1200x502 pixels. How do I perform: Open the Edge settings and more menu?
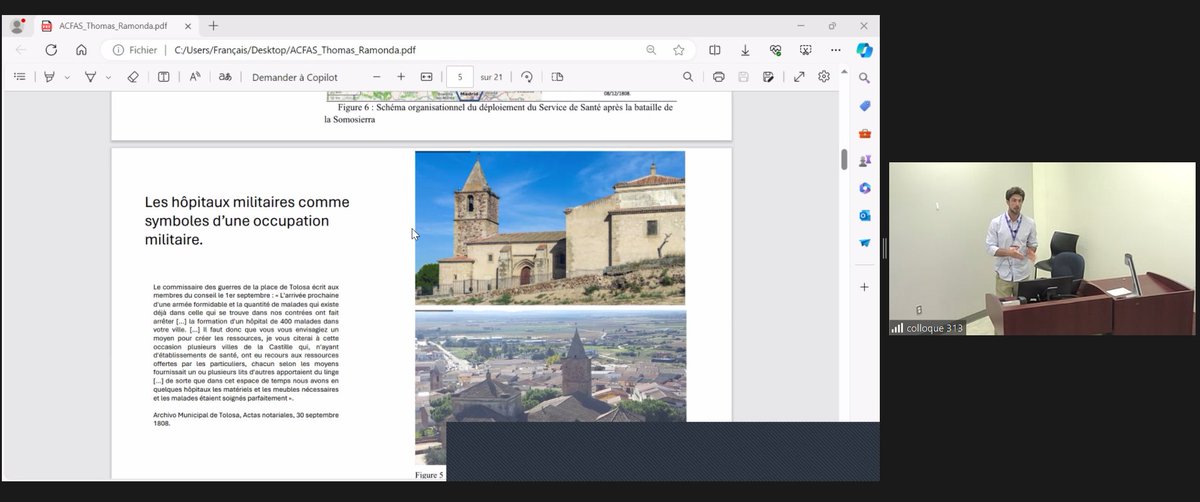pos(836,50)
